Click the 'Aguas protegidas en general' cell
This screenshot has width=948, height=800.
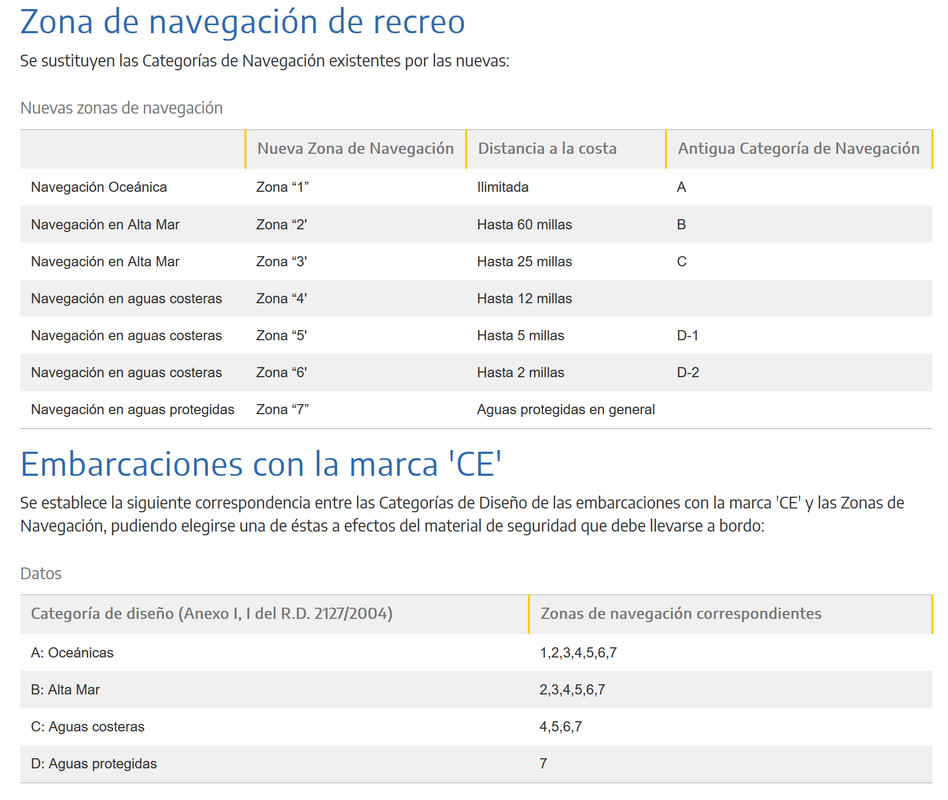click(x=566, y=409)
